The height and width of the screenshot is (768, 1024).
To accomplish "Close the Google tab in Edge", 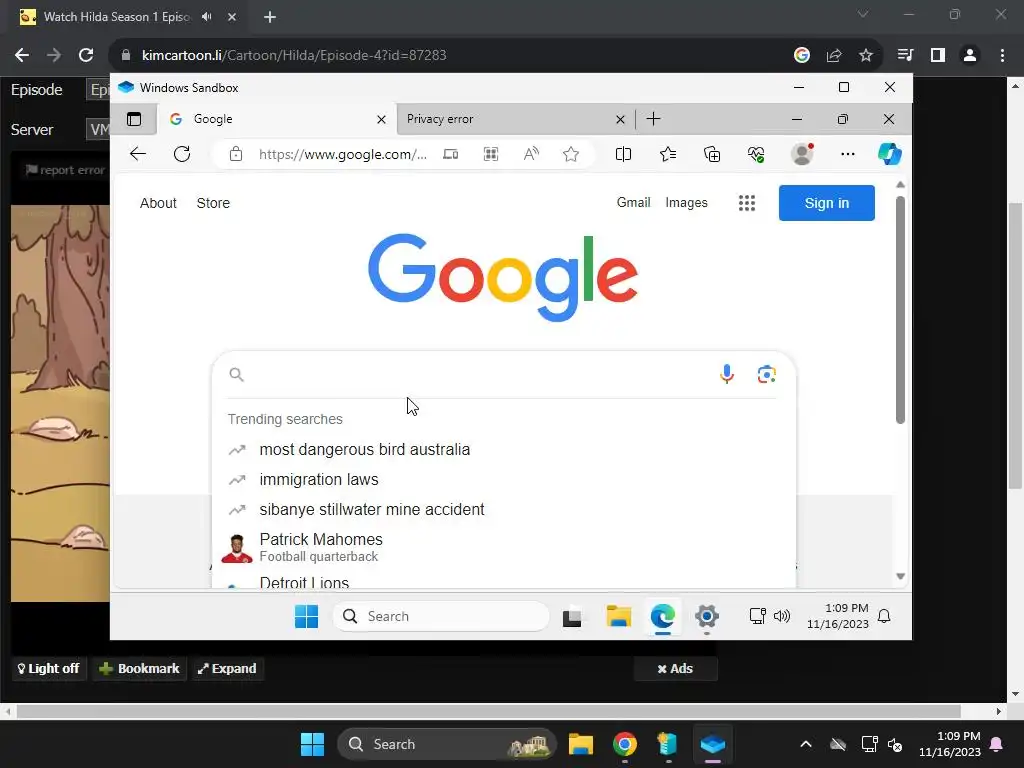I will pyautogui.click(x=381, y=120).
